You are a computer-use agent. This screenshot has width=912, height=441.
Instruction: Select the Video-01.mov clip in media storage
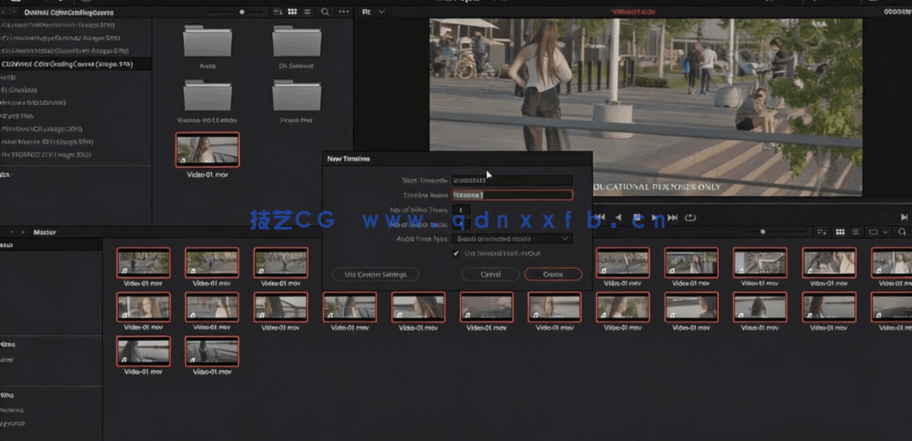click(x=207, y=150)
